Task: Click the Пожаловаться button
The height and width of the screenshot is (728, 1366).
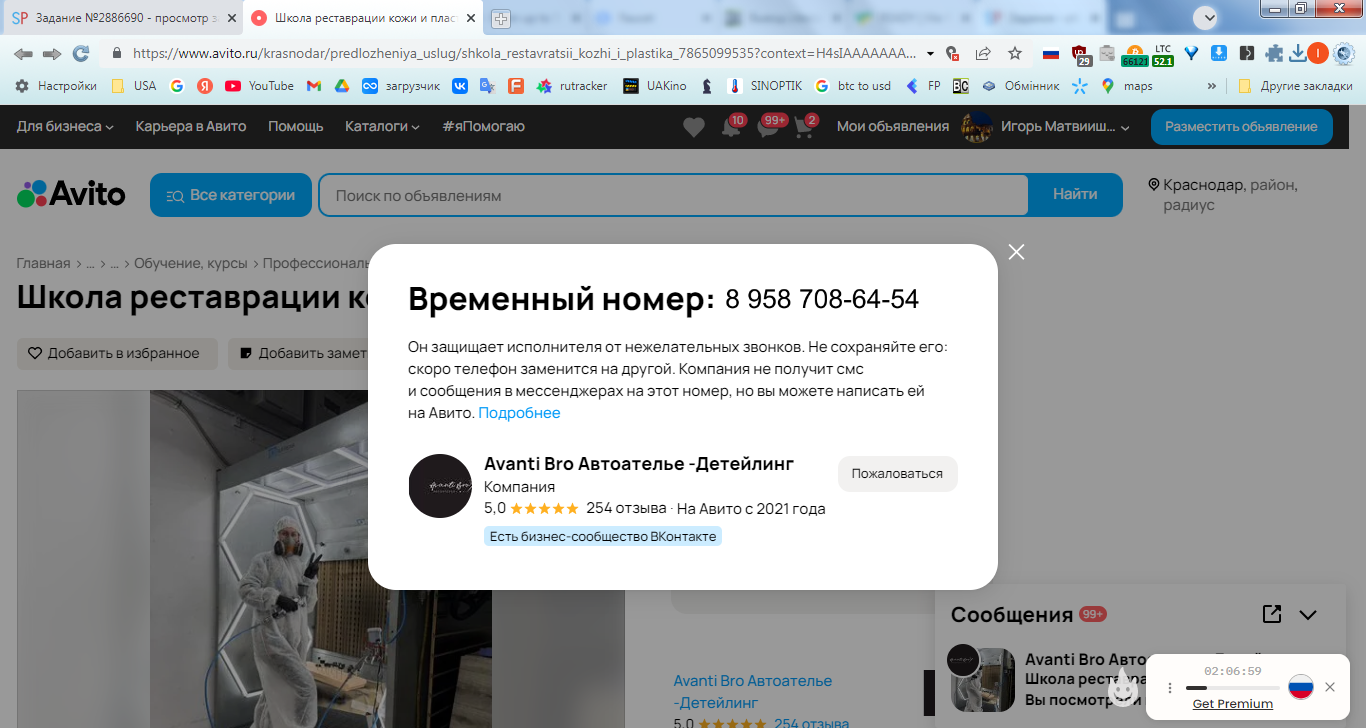Action: (897, 474)
